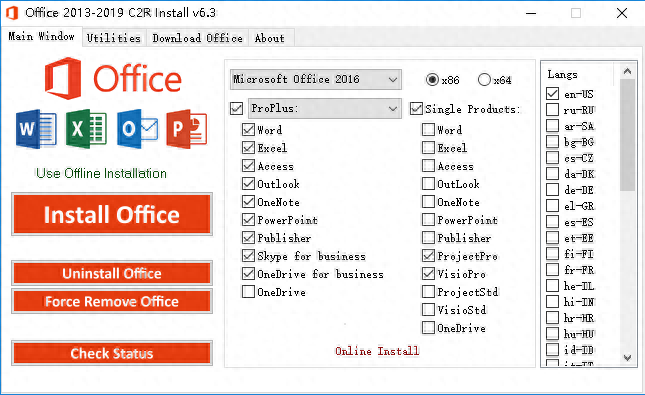The height and width of the screenshot is (395, 645).
Task: Toggle the Single Products checkbox
Action: pyautogui.click(x=416, y=109)
